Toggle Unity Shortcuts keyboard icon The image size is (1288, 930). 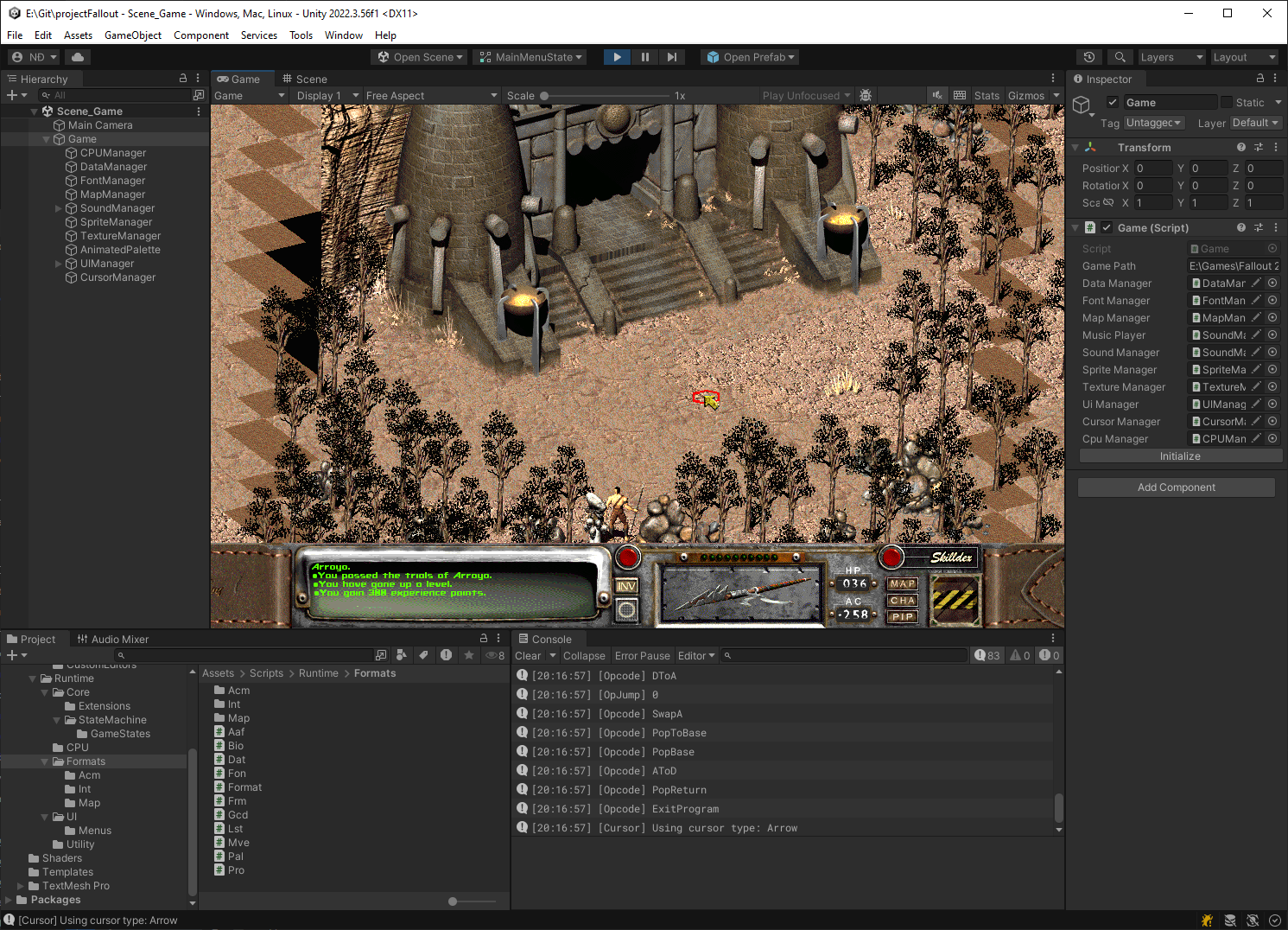pyautogui.click(x=960, y=95)
